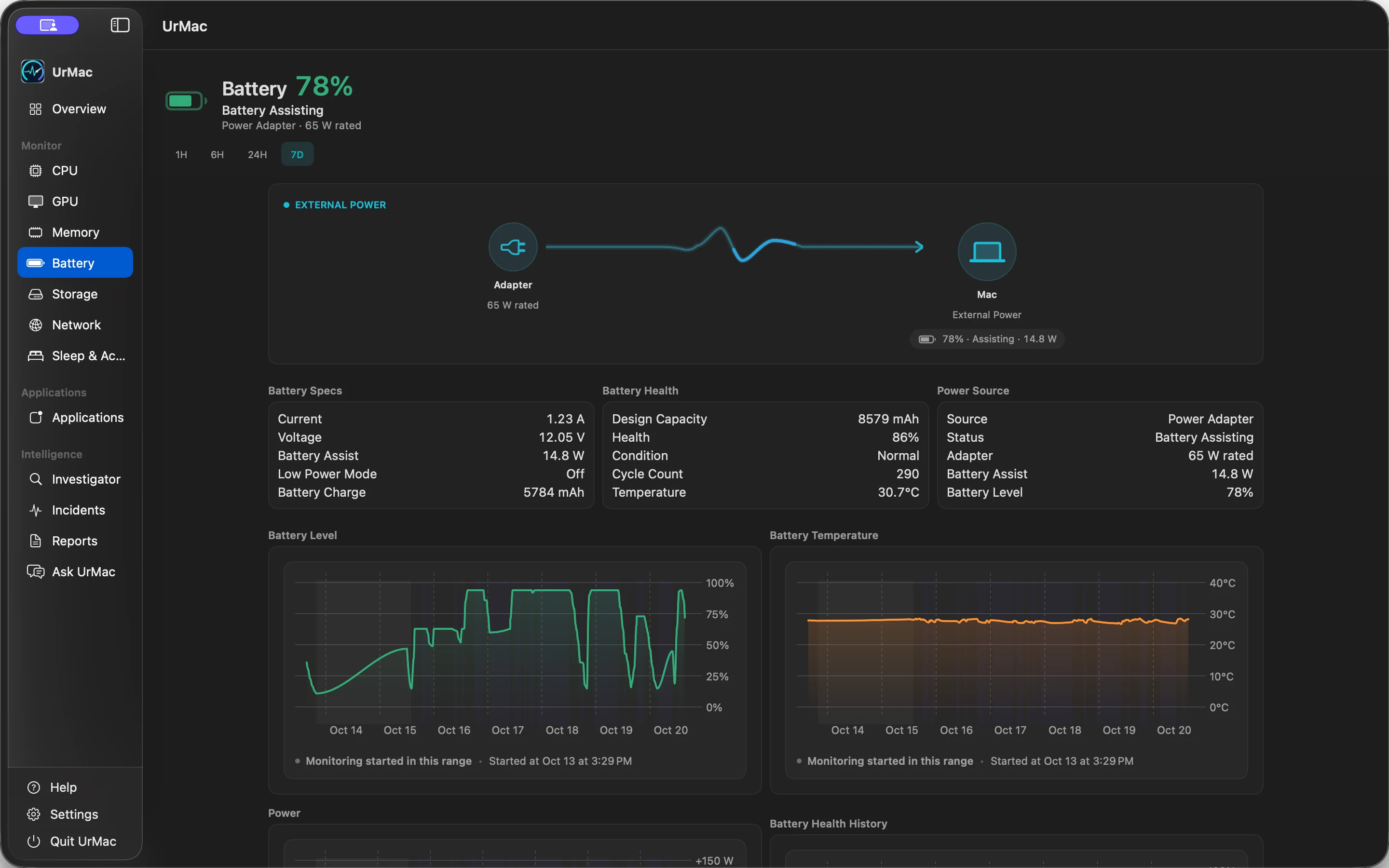Image resolution: width=1389 pixels, height=868 pixels.
Task: Open the Reports page
Action: [75, 541]
